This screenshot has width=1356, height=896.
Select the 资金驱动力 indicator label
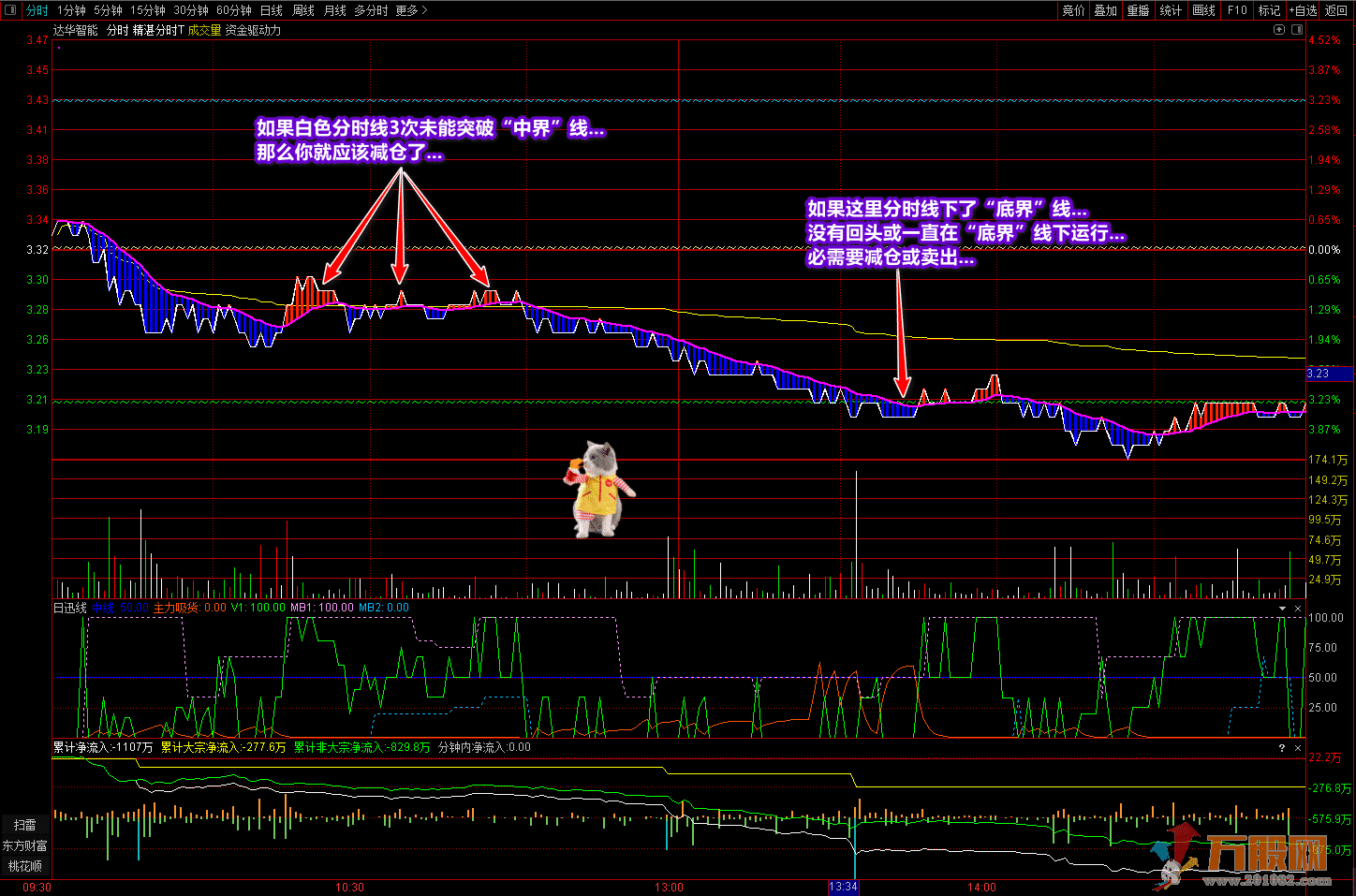coord(253,30)
